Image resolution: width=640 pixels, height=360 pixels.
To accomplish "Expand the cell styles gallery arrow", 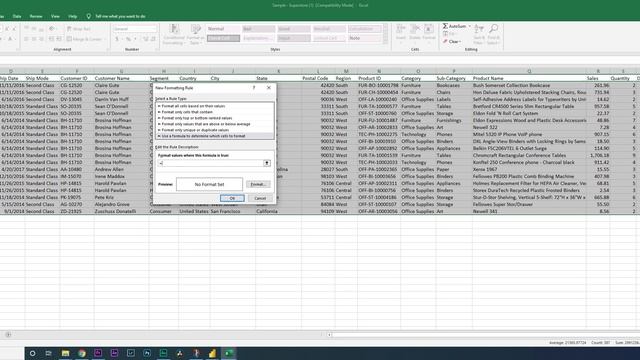I will click(x=385, y=42).
